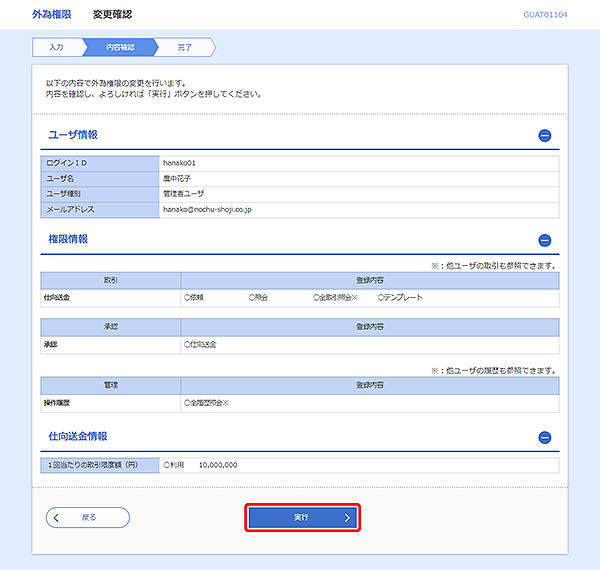Select the 内容確認 step tab
600x570 pixels.
coord(120,47)
